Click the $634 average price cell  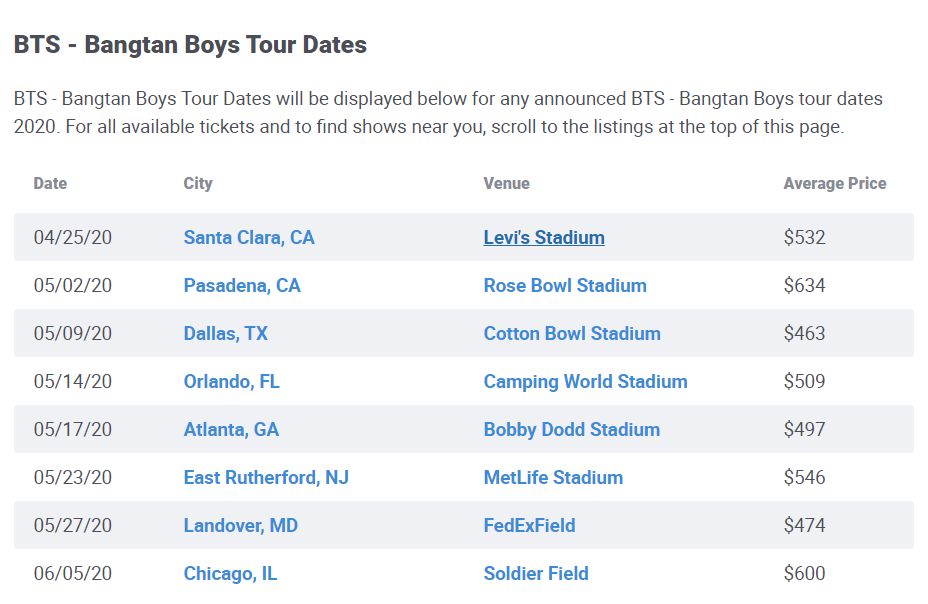click(x=804, y=286)
